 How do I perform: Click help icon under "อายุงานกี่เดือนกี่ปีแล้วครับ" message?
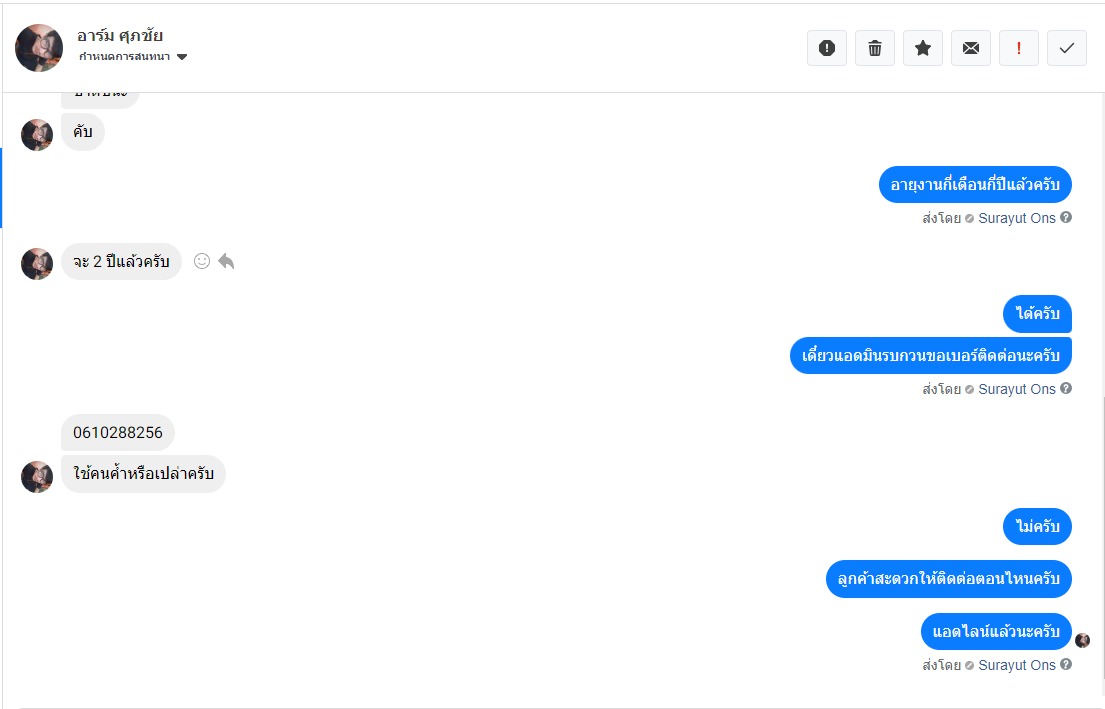[1066, 217]
